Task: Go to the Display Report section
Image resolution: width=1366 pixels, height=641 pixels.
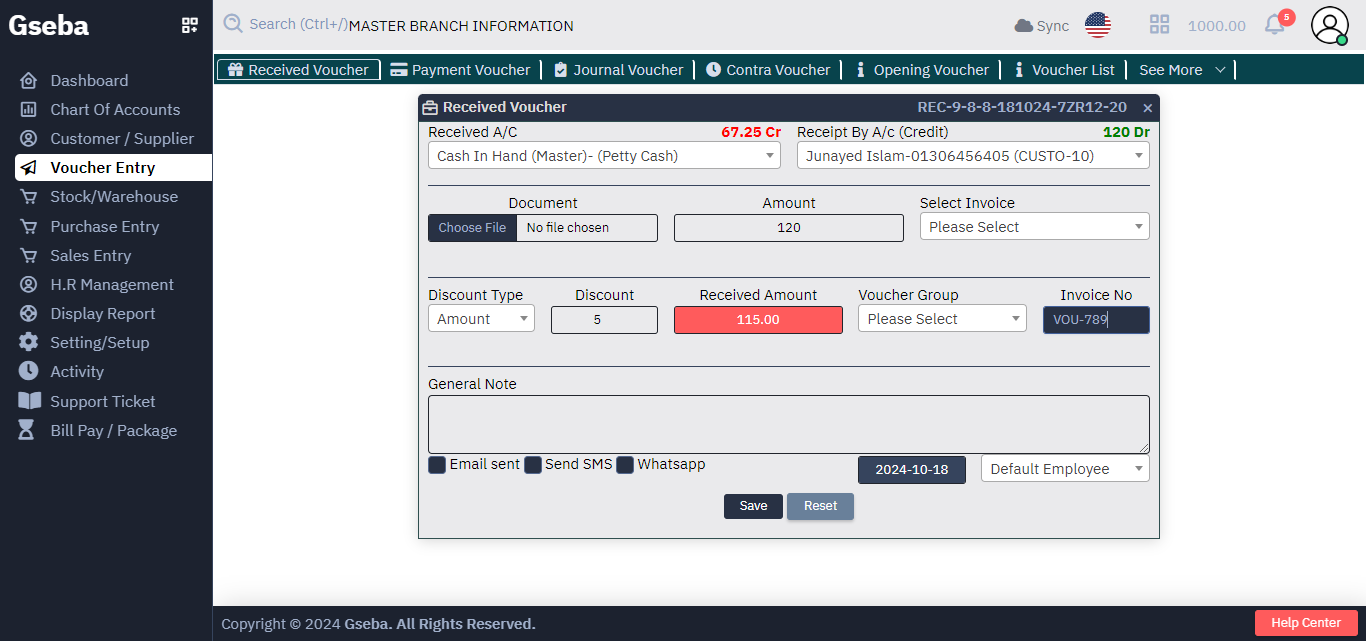Action: 103,313
